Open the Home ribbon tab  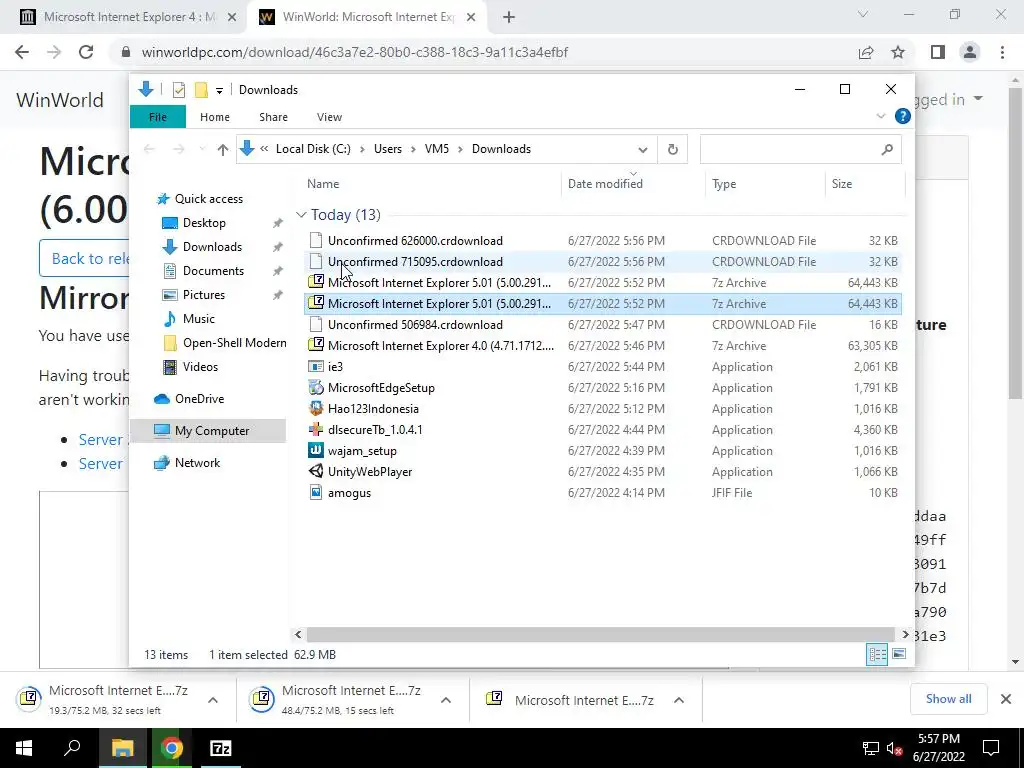click(x=215, y=117)
